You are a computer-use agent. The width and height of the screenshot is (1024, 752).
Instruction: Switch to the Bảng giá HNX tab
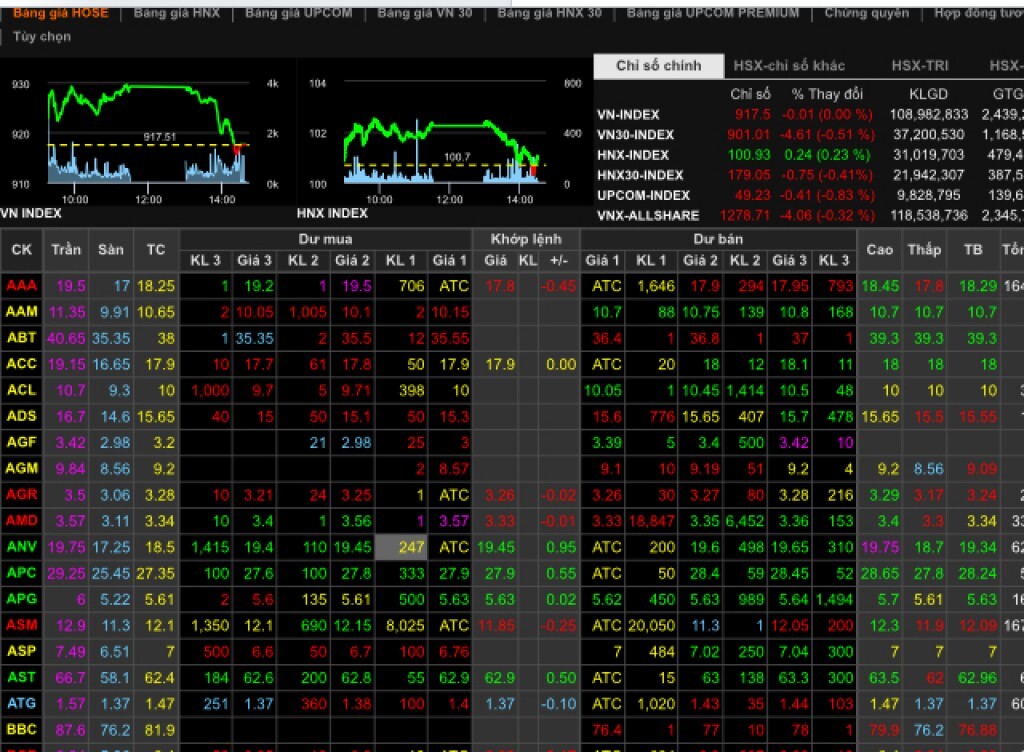(x=176, y=13)
